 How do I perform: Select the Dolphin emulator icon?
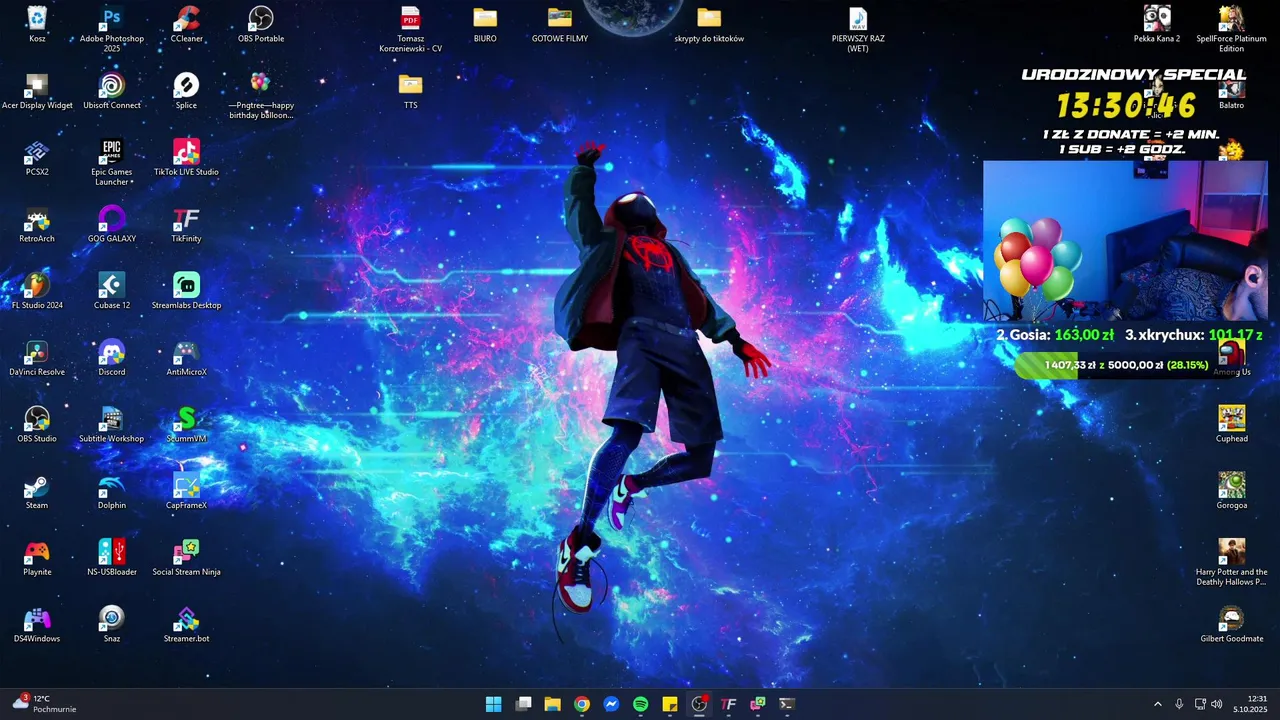coord(112,491)
